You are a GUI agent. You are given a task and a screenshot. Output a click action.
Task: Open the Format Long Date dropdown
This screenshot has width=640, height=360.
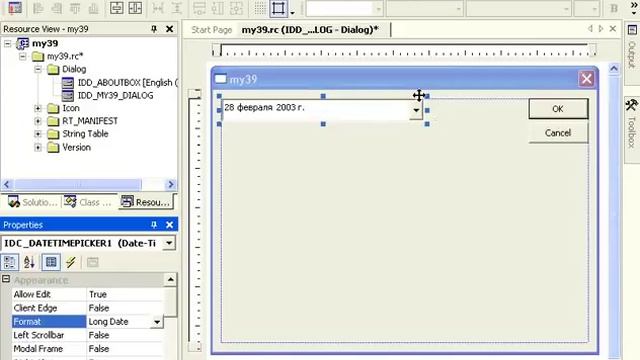tap(157, 322)
